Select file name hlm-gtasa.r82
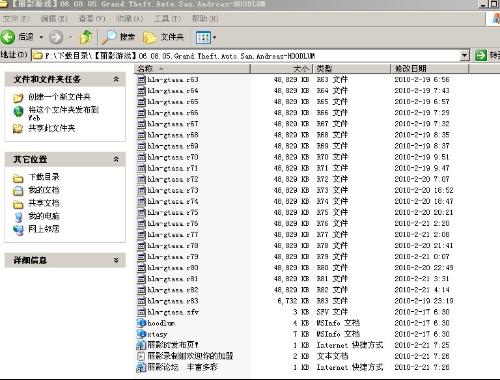This screenshot has height=380, width=500. 173,290
